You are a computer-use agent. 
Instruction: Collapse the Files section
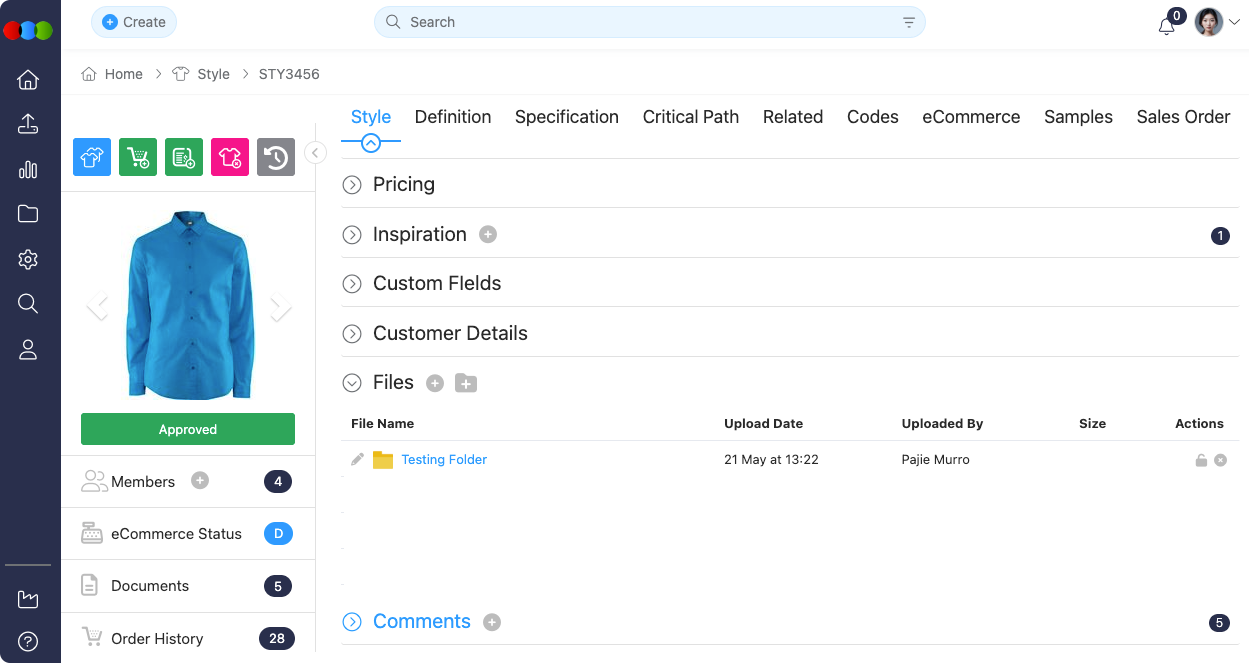[352, 383]
